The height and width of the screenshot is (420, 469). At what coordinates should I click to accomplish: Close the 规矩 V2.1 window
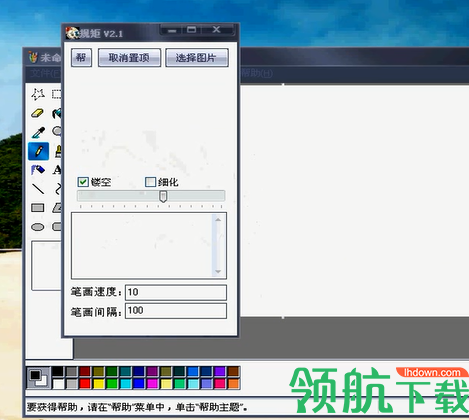217,30
